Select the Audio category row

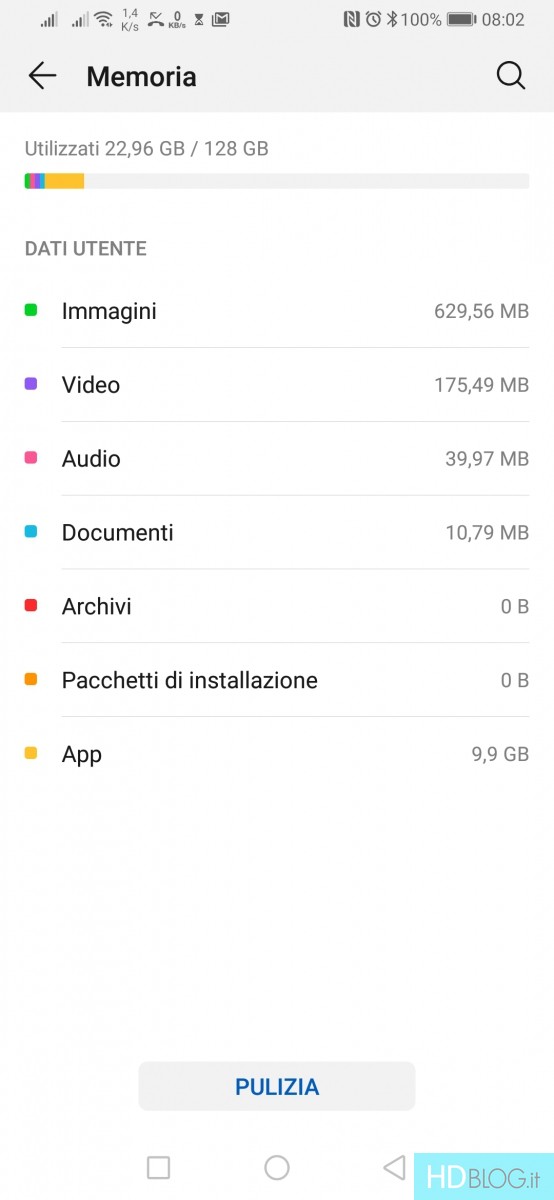[277, 459]
